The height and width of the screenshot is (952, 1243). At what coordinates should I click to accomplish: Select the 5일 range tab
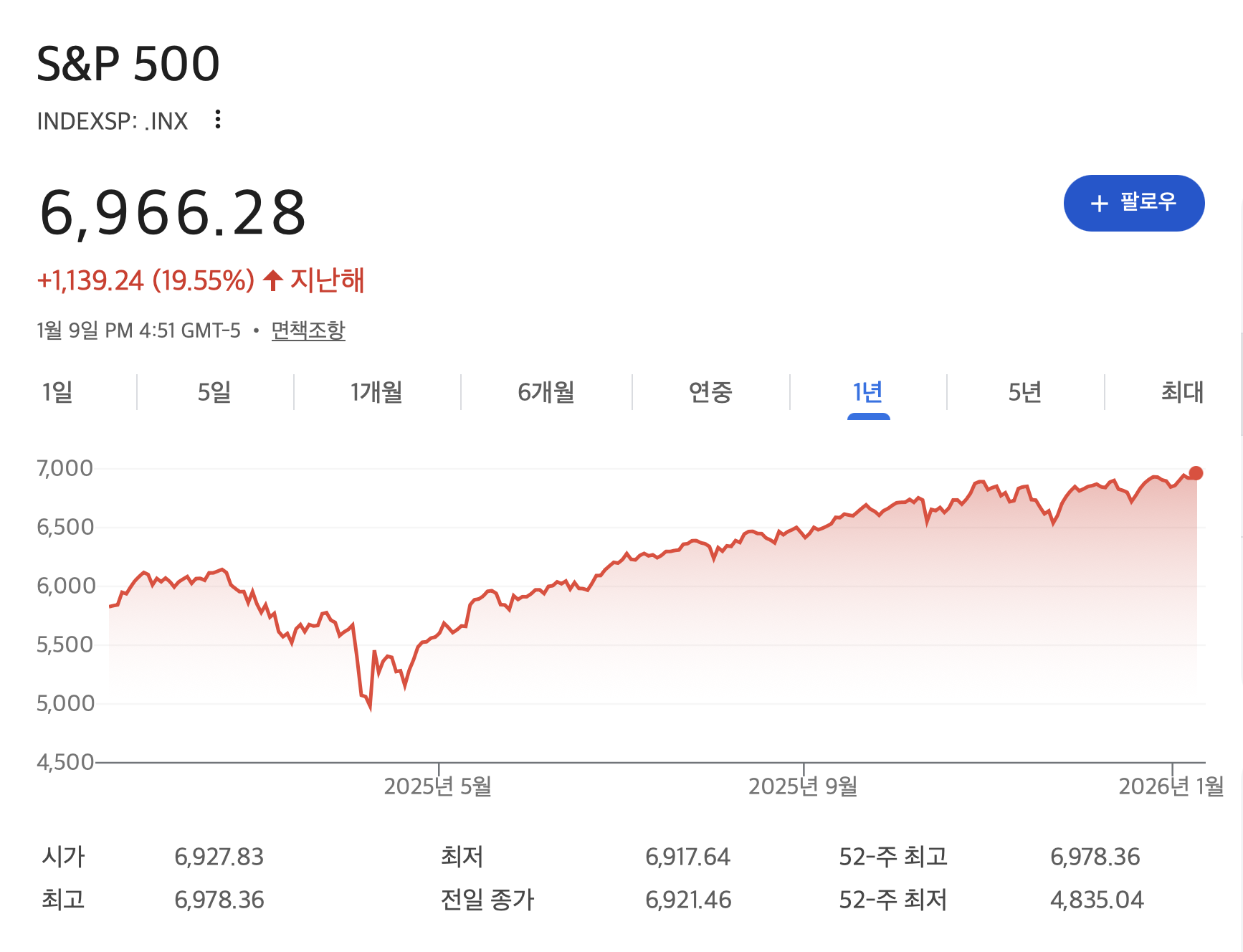[214, 392]
